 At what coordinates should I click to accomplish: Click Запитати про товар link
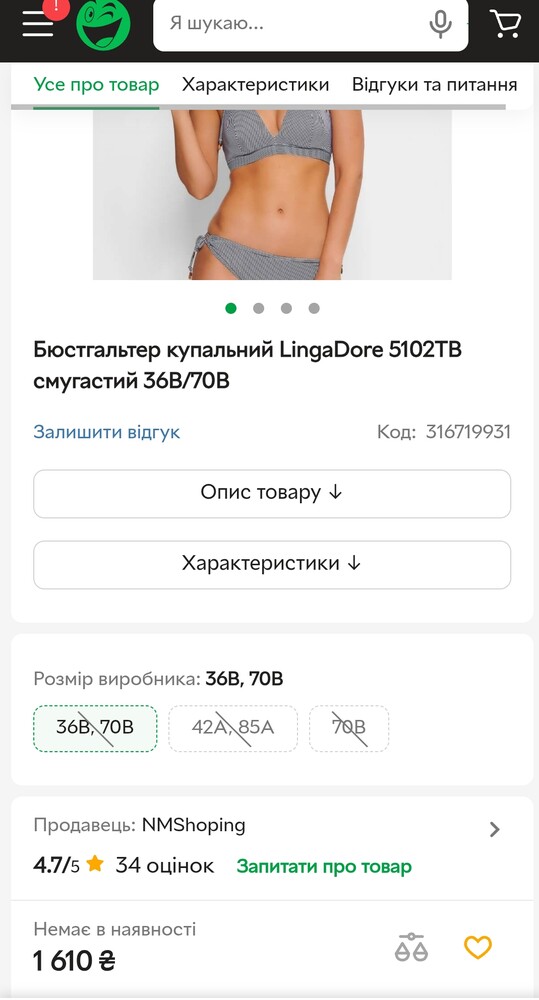[324, 866]
